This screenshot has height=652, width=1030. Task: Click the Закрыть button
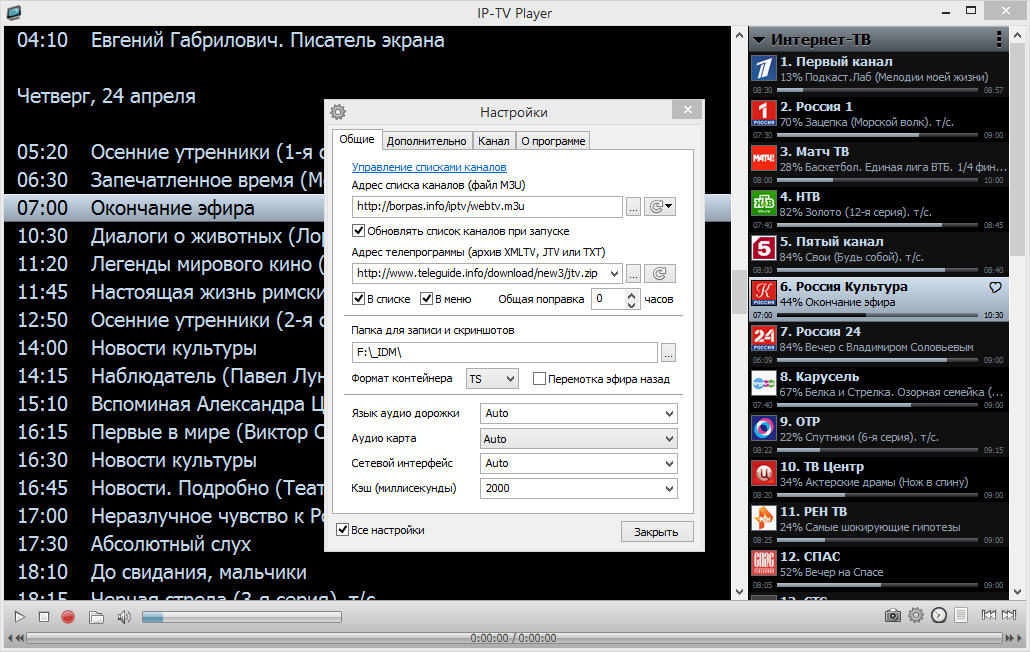[656, 532]
